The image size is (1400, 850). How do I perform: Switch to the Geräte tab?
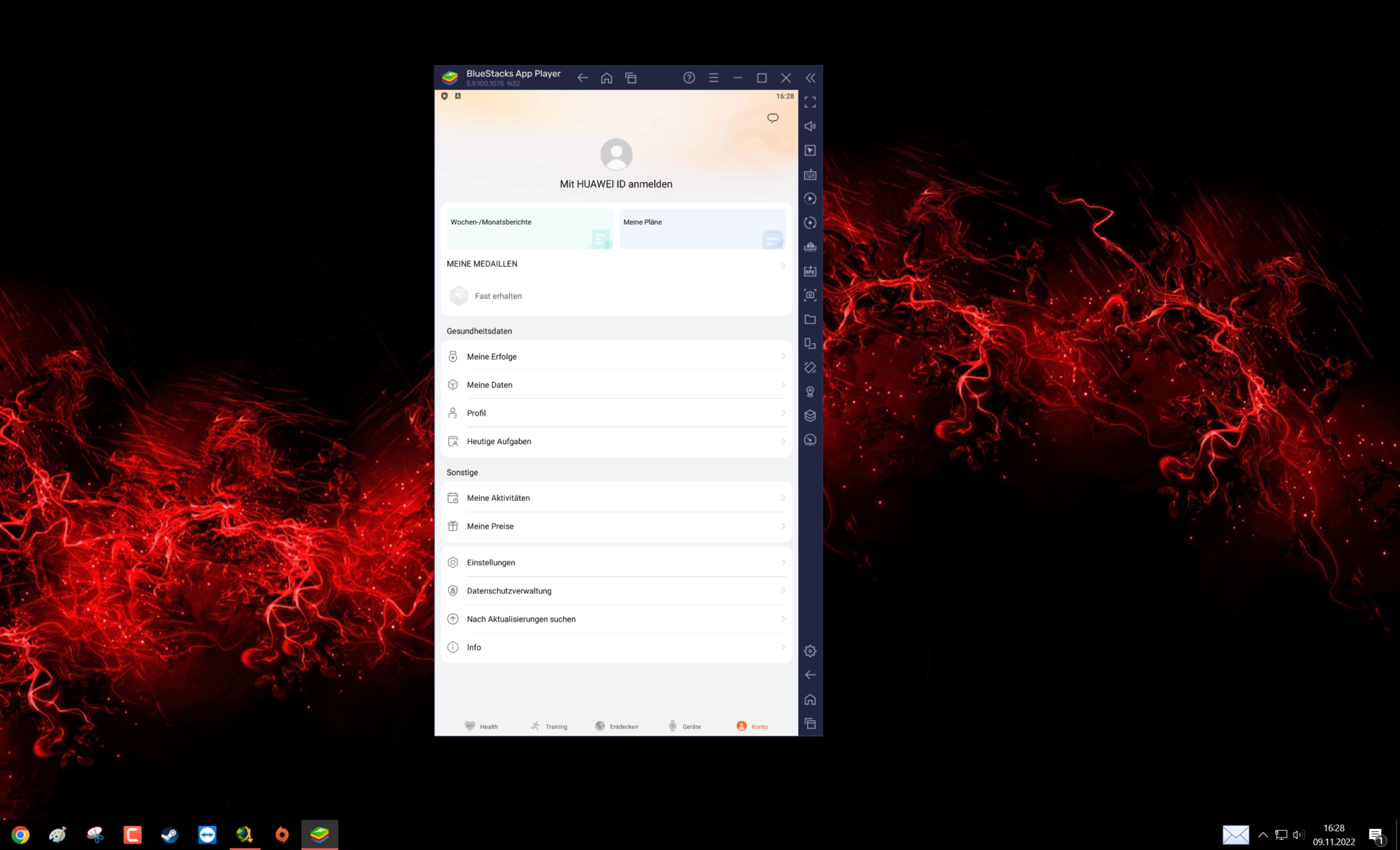pyautogui.click(x=684, y=726)
